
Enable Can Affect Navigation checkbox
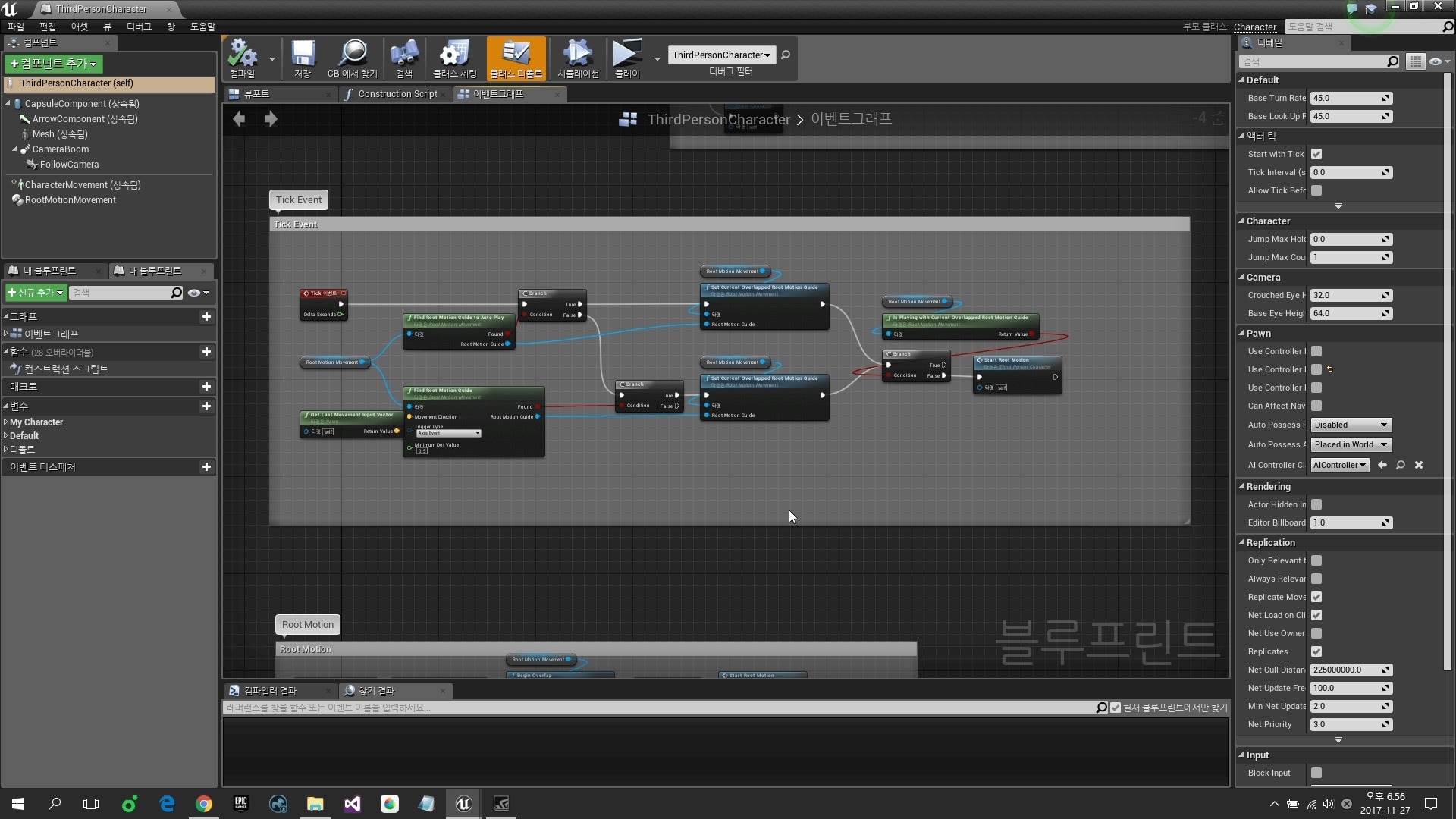click(1316, 406)
